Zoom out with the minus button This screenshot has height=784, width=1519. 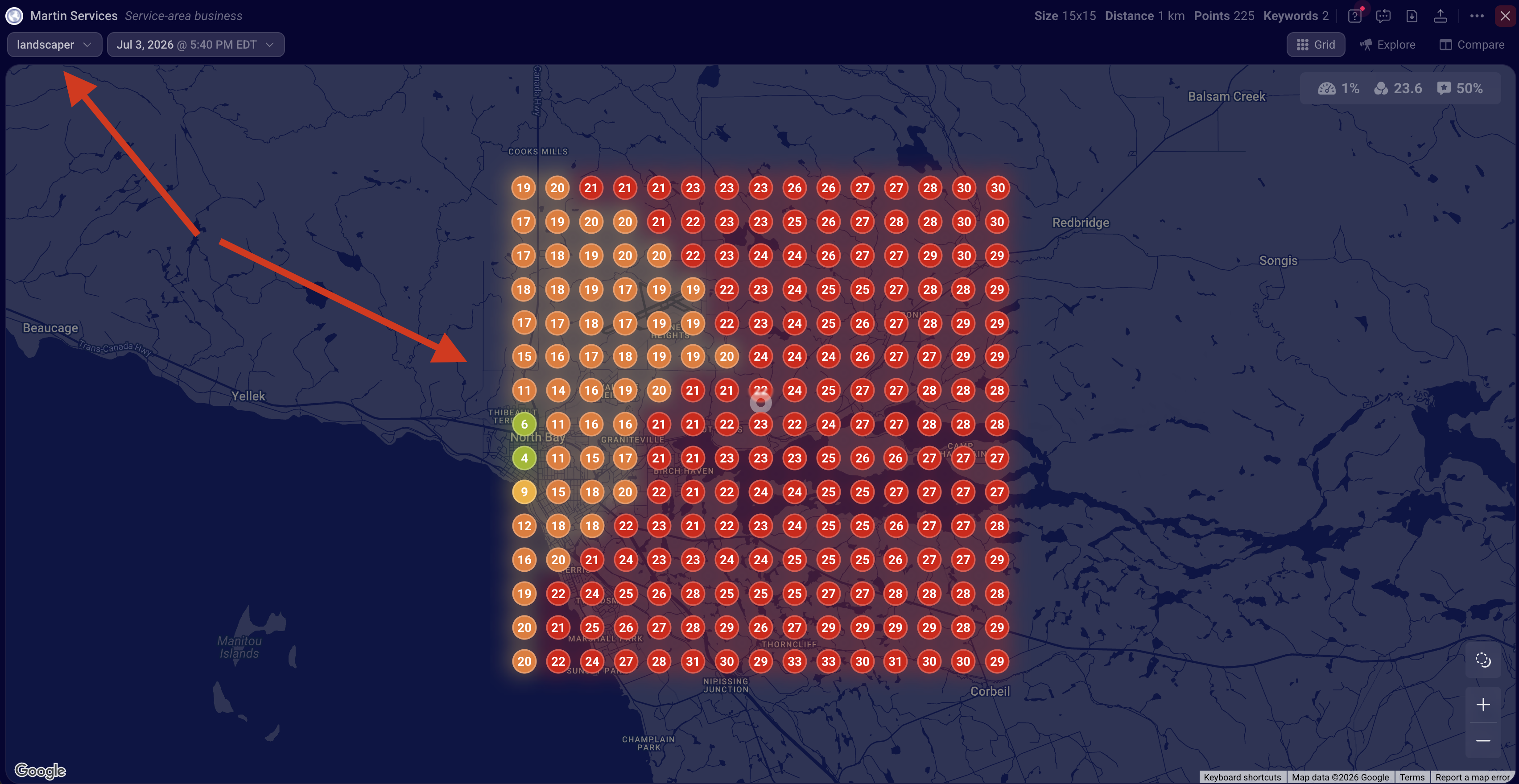pos(1483,740)
